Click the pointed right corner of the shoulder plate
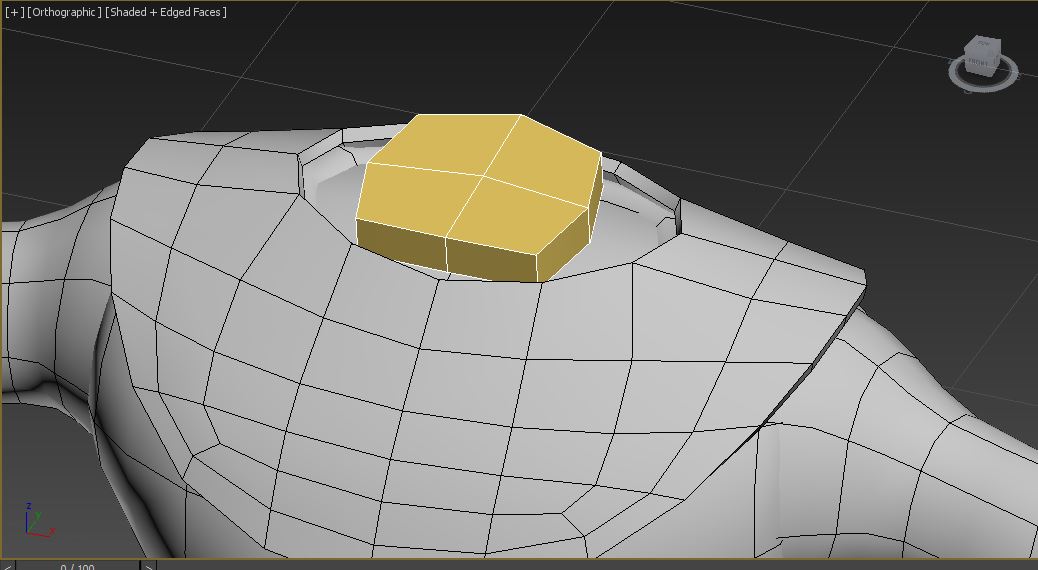1038x570 pixels. [864, 271]
